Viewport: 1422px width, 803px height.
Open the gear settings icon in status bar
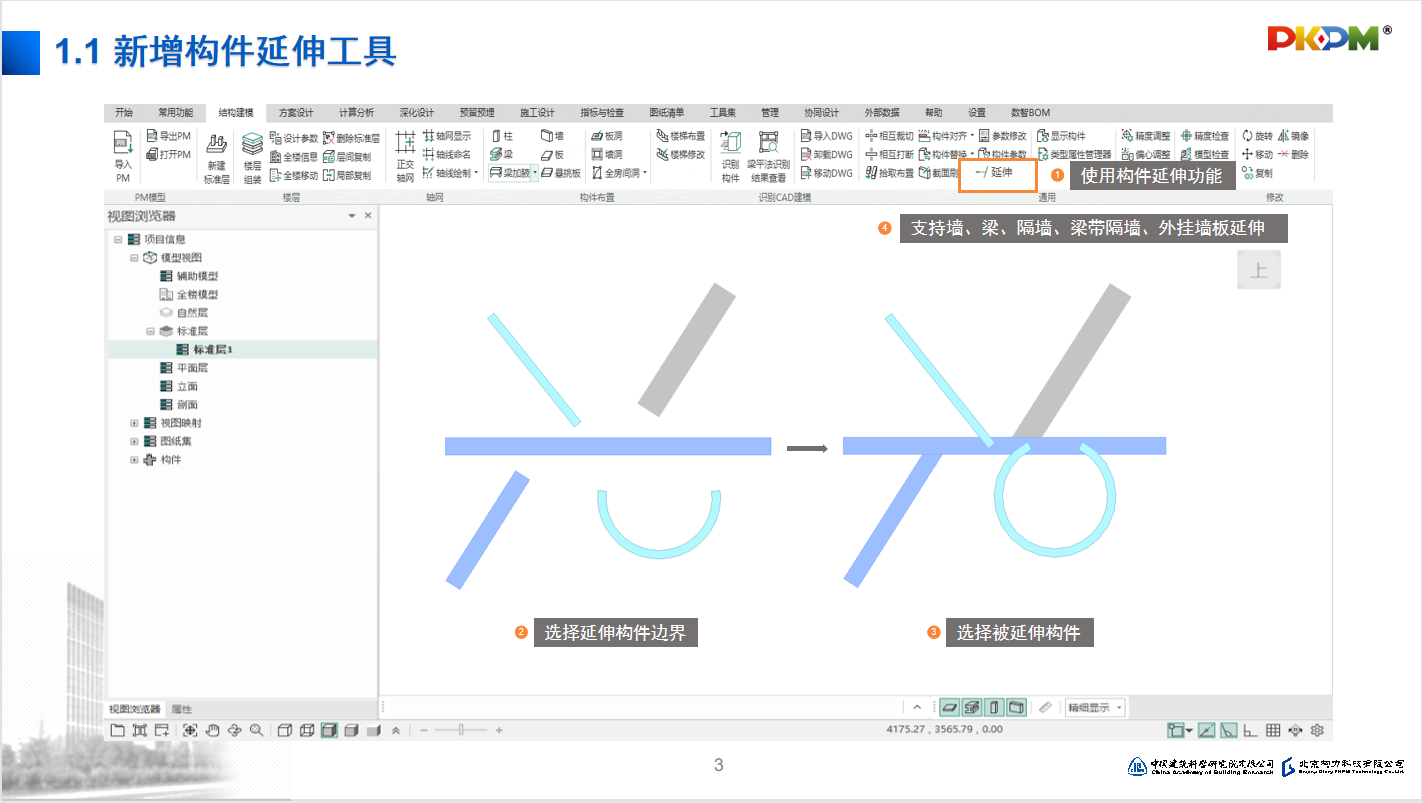[x=1318, y=730]
